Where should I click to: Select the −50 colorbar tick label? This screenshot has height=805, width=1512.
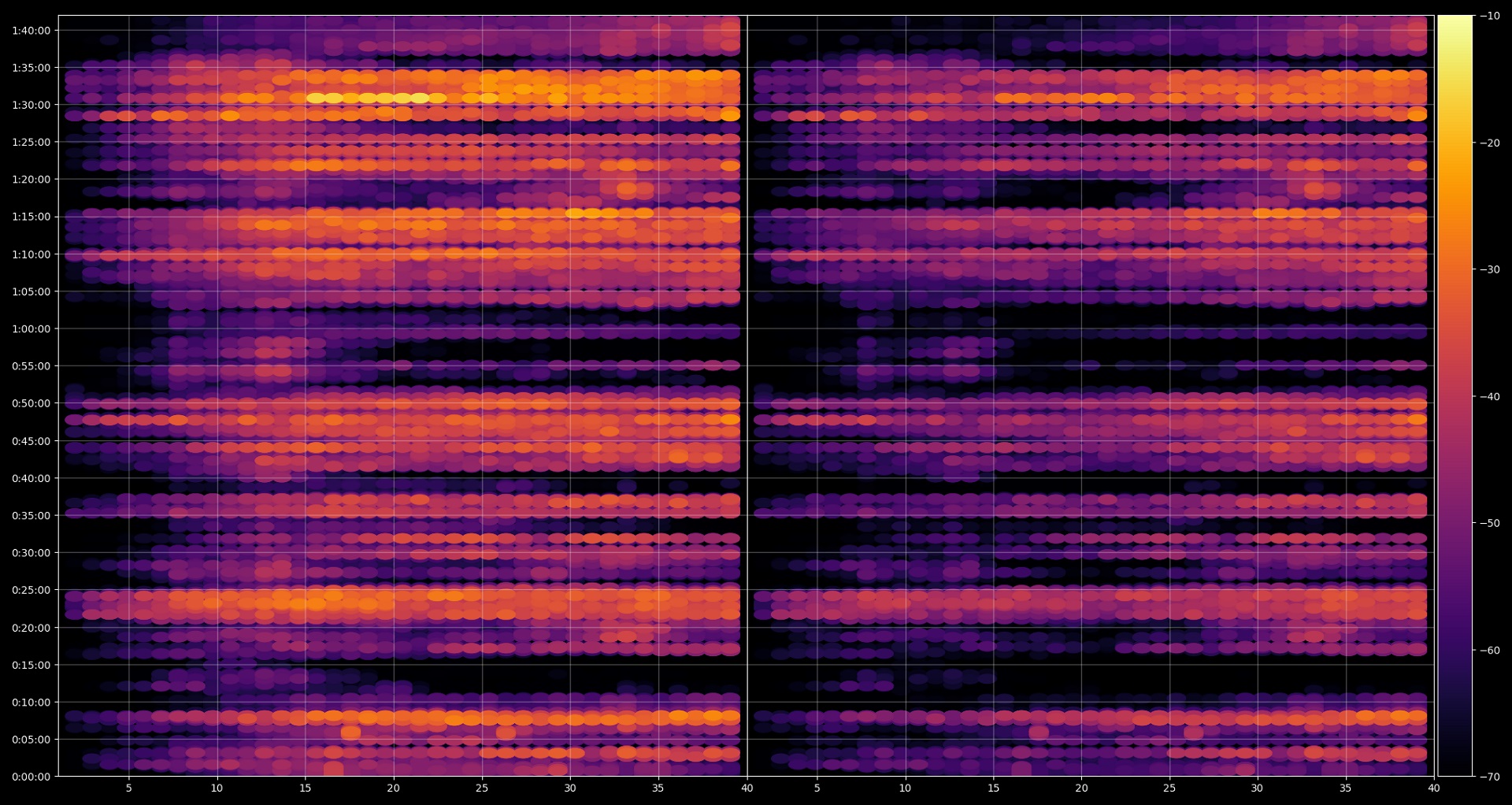[1490, 523]
